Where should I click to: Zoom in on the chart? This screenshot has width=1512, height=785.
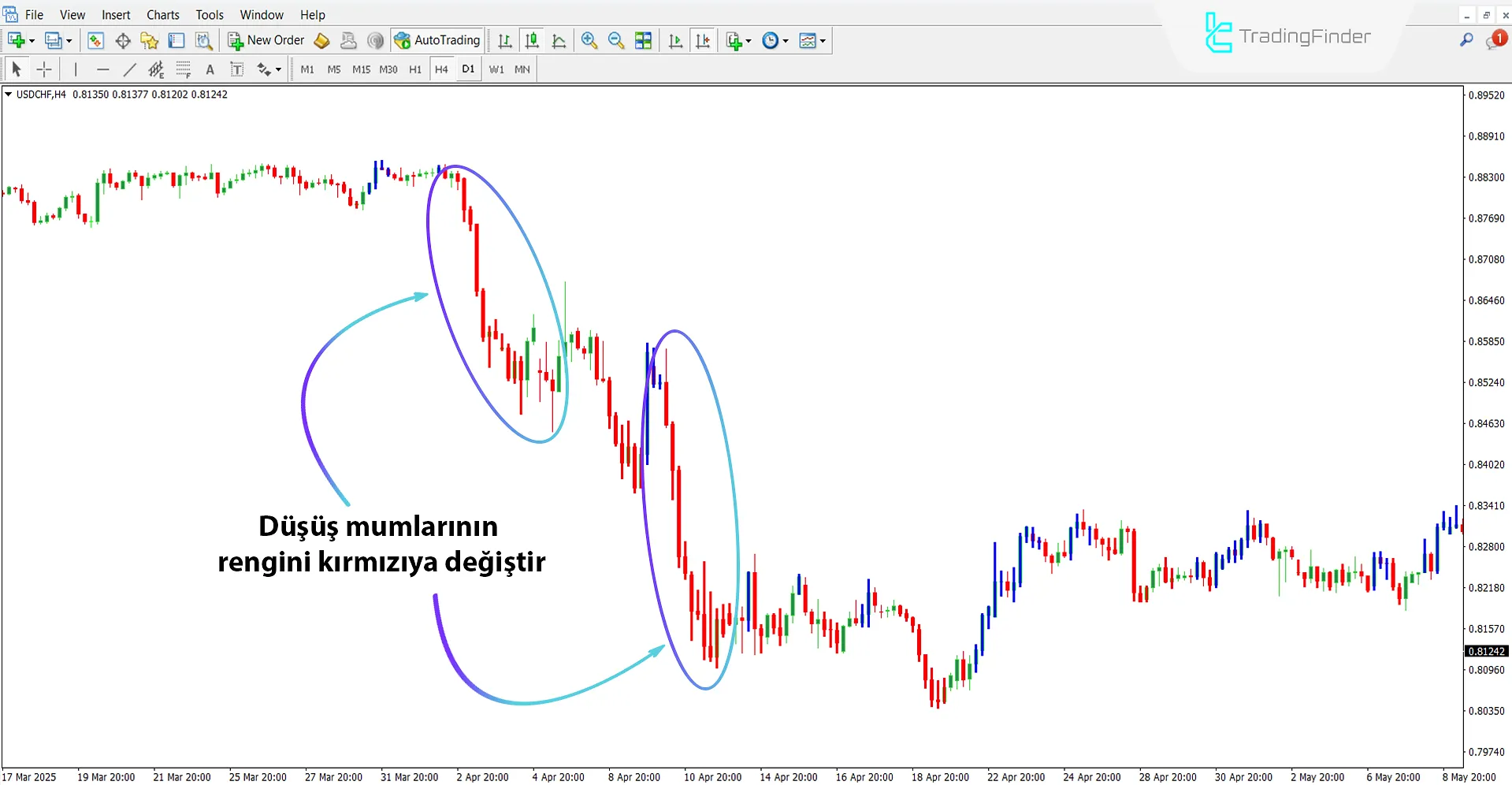(x=589, y=40)
